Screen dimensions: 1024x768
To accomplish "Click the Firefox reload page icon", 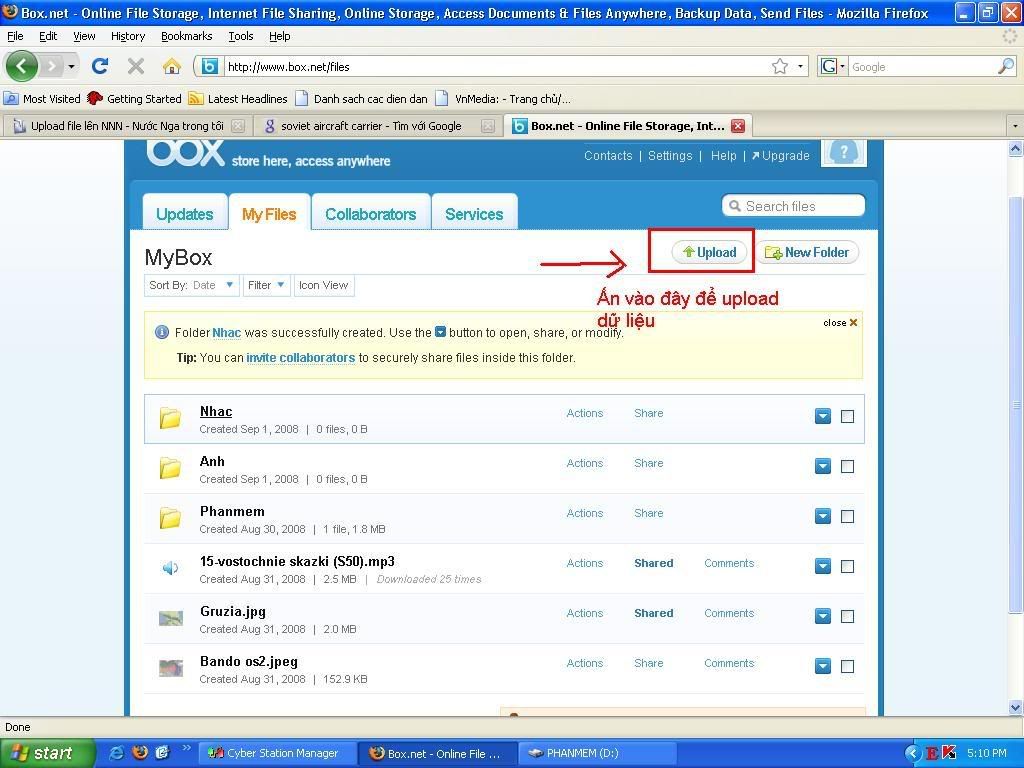I will tap(99, 67).
